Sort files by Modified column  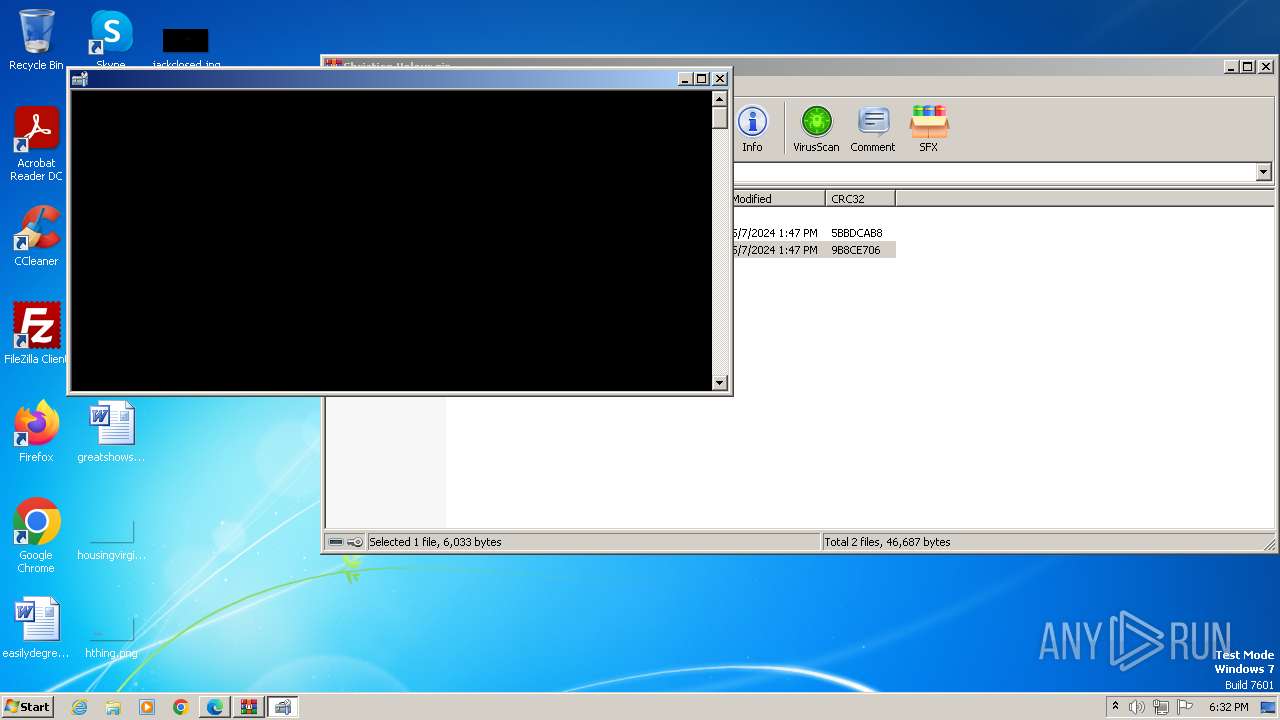tap(778, 199)
